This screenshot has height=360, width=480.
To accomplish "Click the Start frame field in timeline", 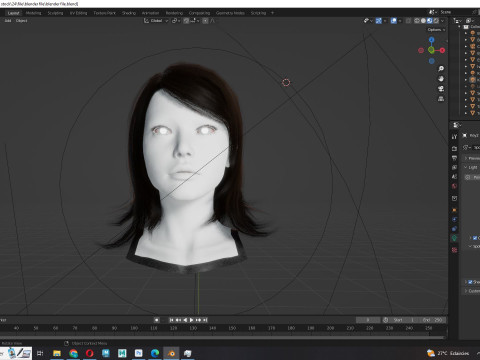I will tap(404, 320).
